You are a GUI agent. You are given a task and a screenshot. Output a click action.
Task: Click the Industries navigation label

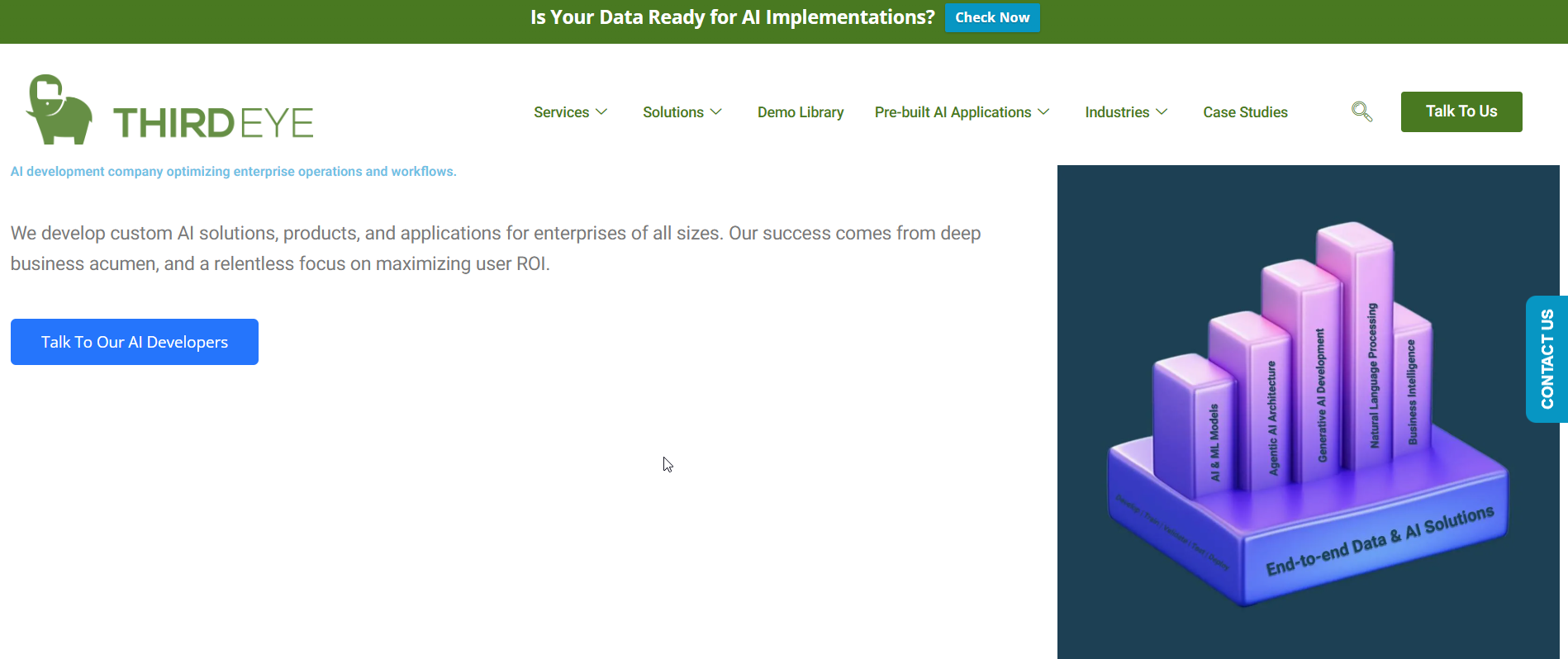pyautogui.click(x=1117, y=112)
